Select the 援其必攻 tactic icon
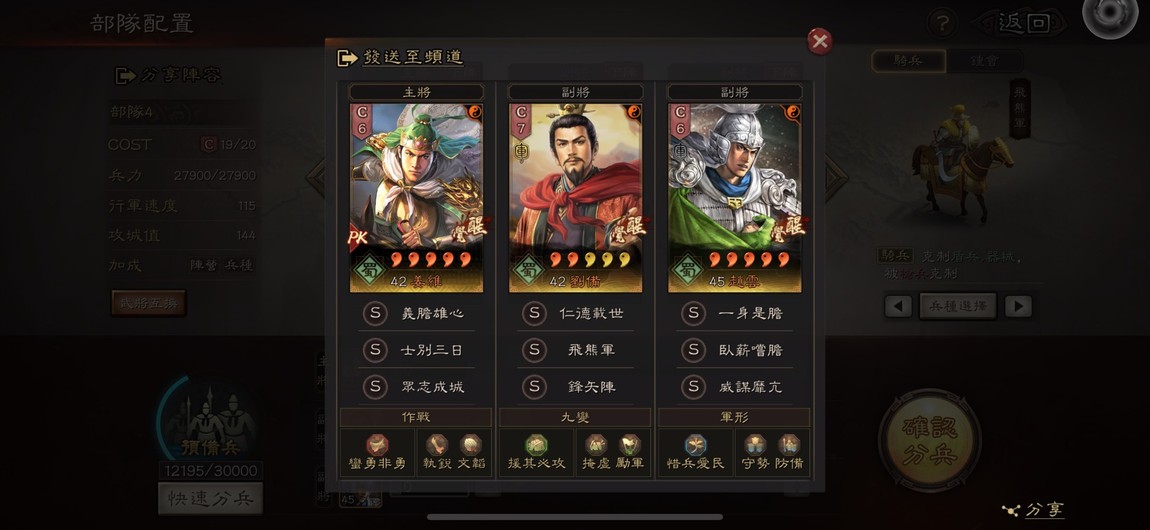Image resolution: width=1150 pixels, height=530 pixels. pyautogui.click(x=536, y=445)
